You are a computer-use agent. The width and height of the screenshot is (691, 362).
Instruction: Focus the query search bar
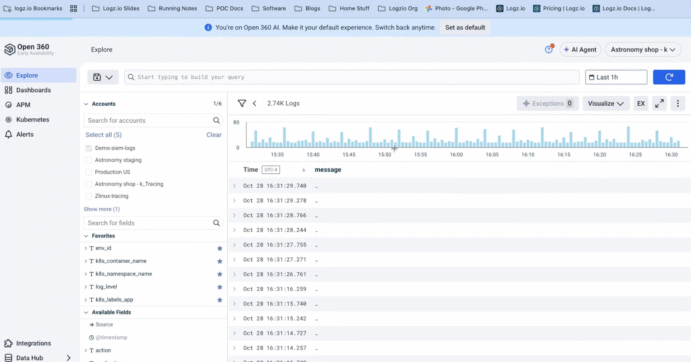tap(352, 77)
